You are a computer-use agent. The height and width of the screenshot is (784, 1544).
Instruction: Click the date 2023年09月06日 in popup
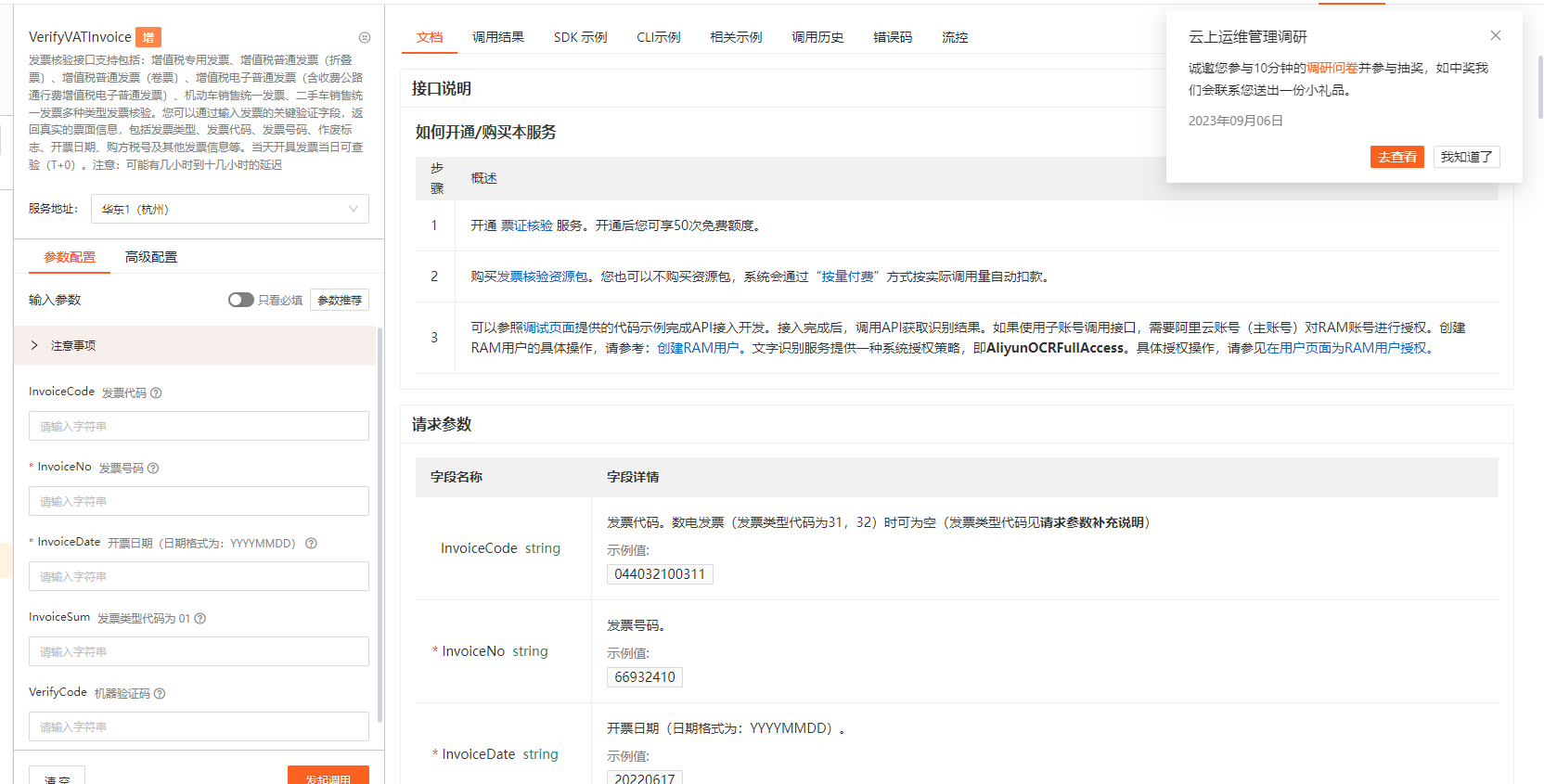pos(1236,121)
